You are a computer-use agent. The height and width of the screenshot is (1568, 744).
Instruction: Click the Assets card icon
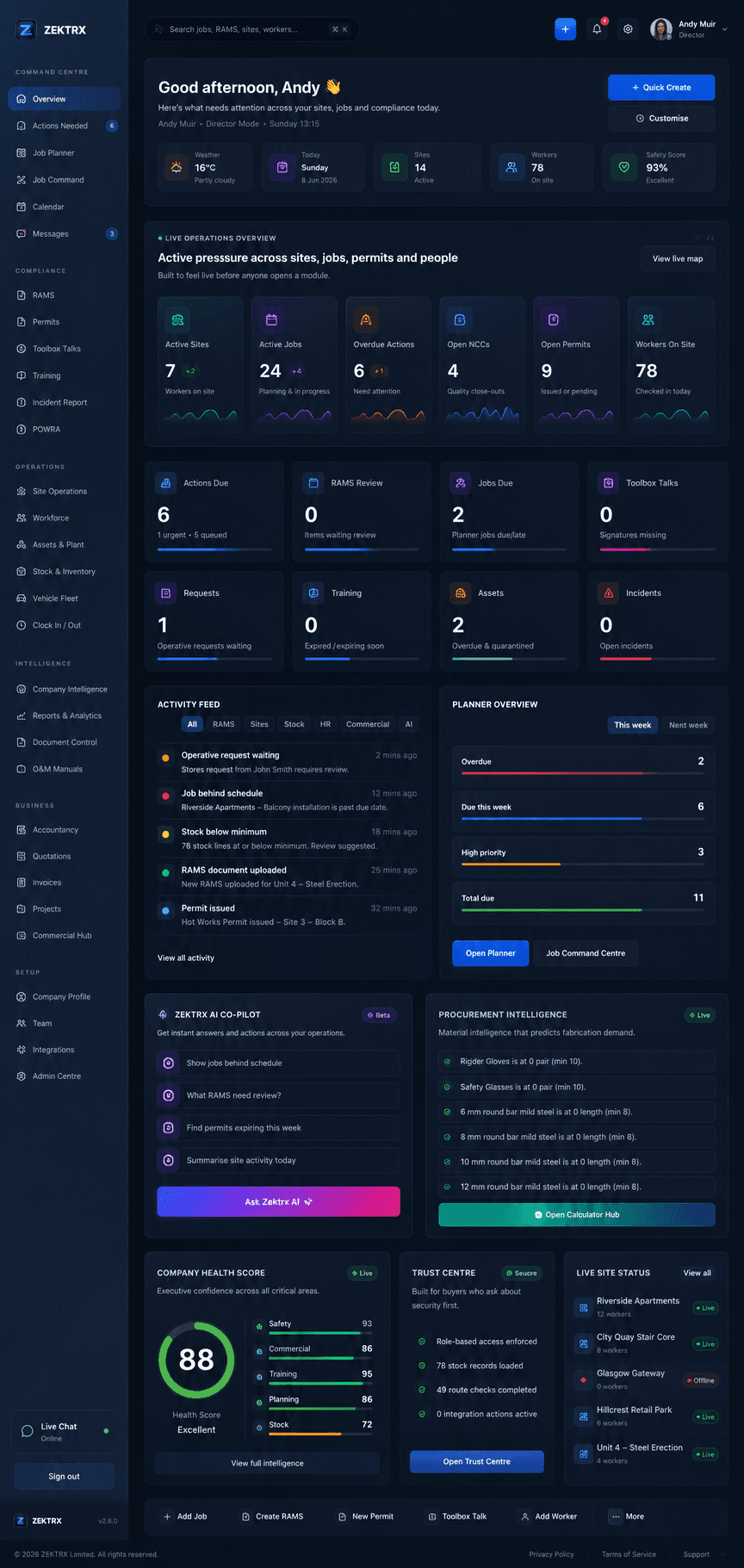[x=461, y=593]
